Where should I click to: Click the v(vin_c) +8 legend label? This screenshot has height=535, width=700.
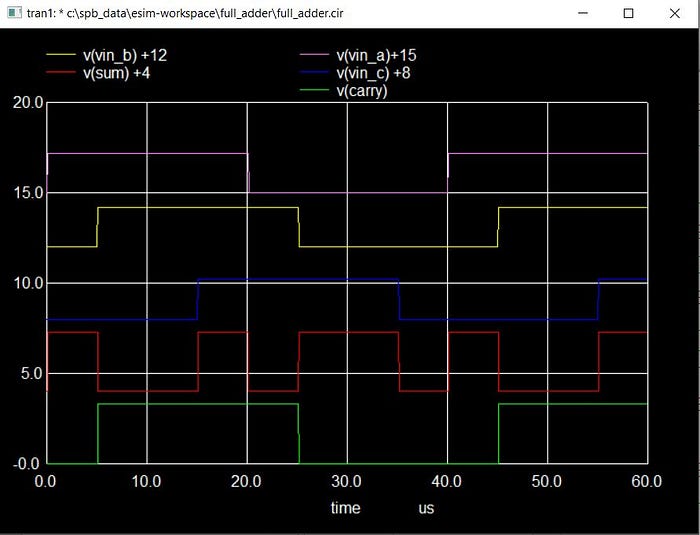pos(373,72)
